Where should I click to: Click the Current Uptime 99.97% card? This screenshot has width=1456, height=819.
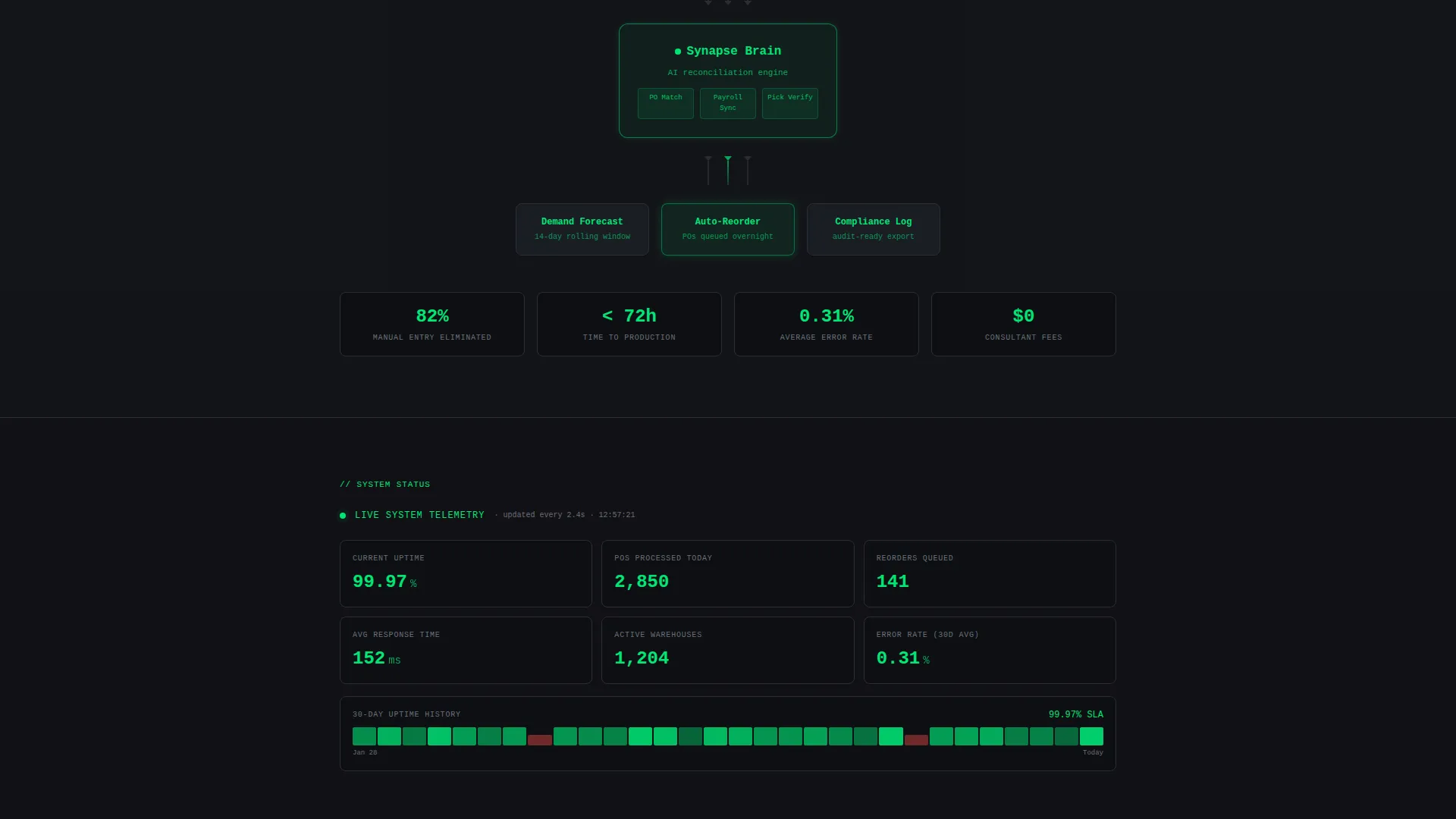466,573
